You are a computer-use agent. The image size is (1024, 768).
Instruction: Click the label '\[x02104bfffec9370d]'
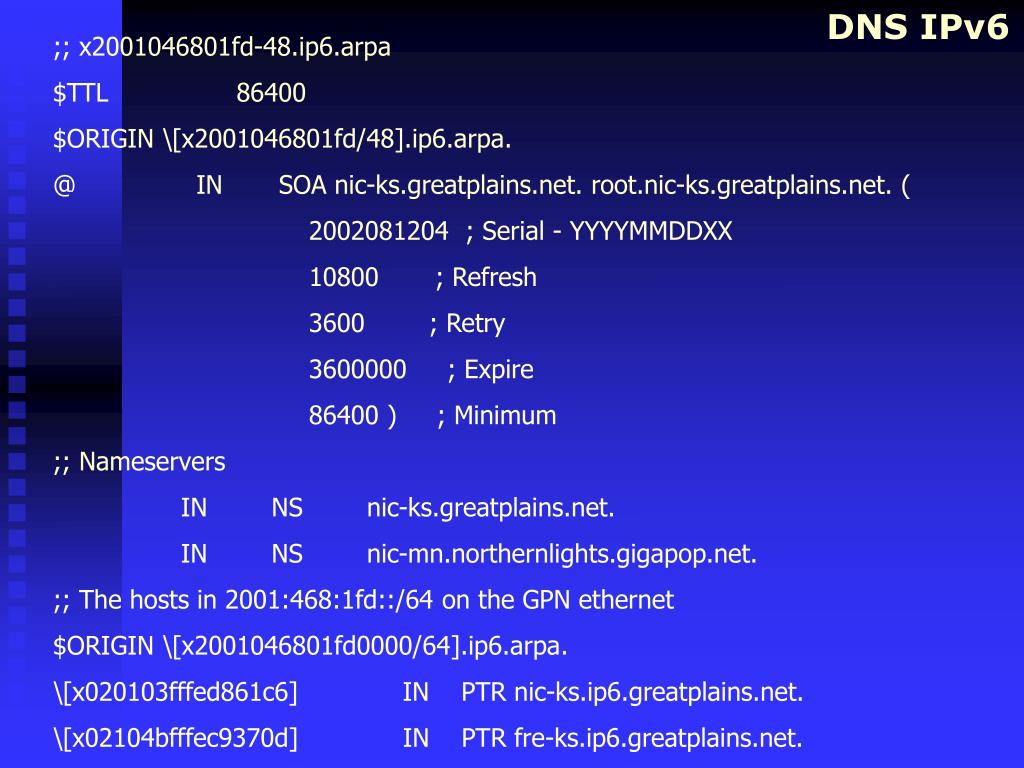[x=176, y=739]
